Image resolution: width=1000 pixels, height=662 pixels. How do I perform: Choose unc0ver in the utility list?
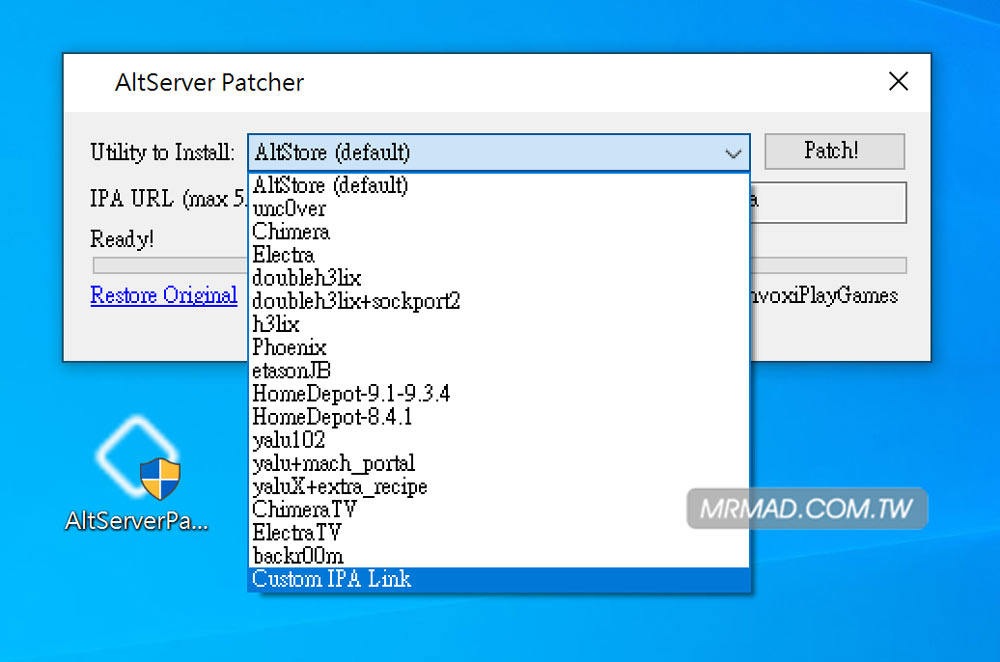499,209
